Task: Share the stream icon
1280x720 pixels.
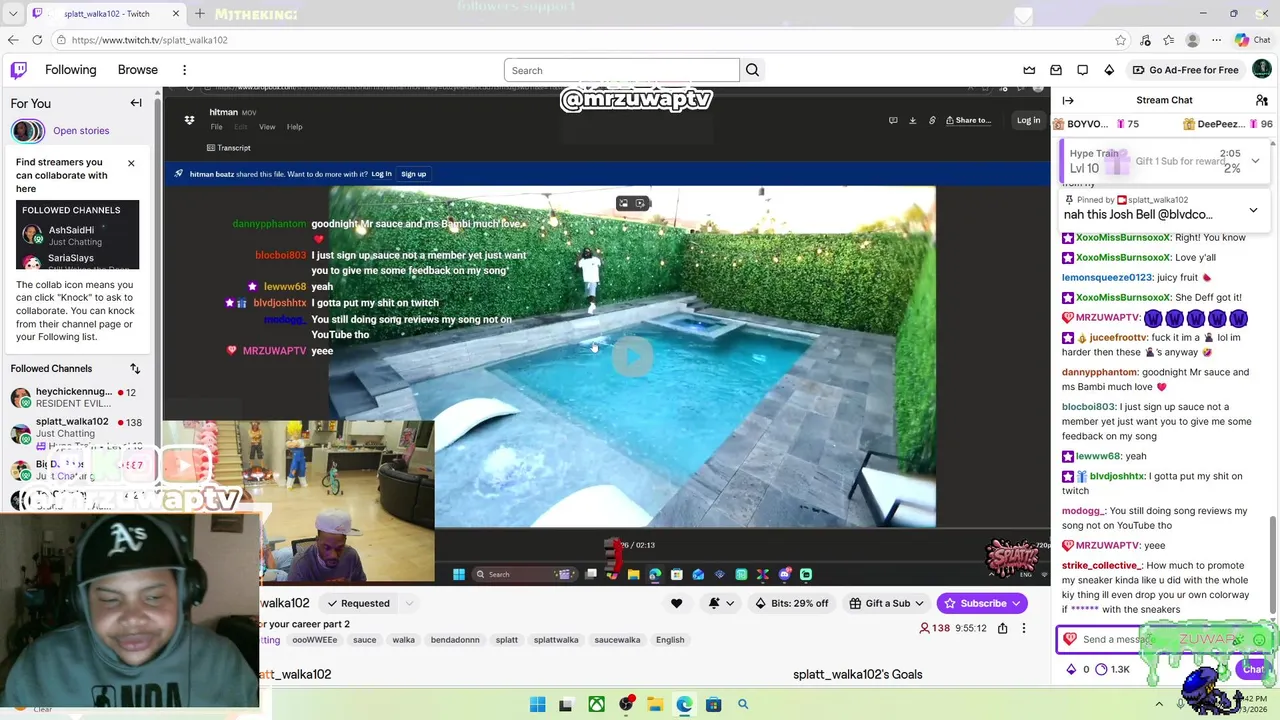Action: click(1002, 628)
